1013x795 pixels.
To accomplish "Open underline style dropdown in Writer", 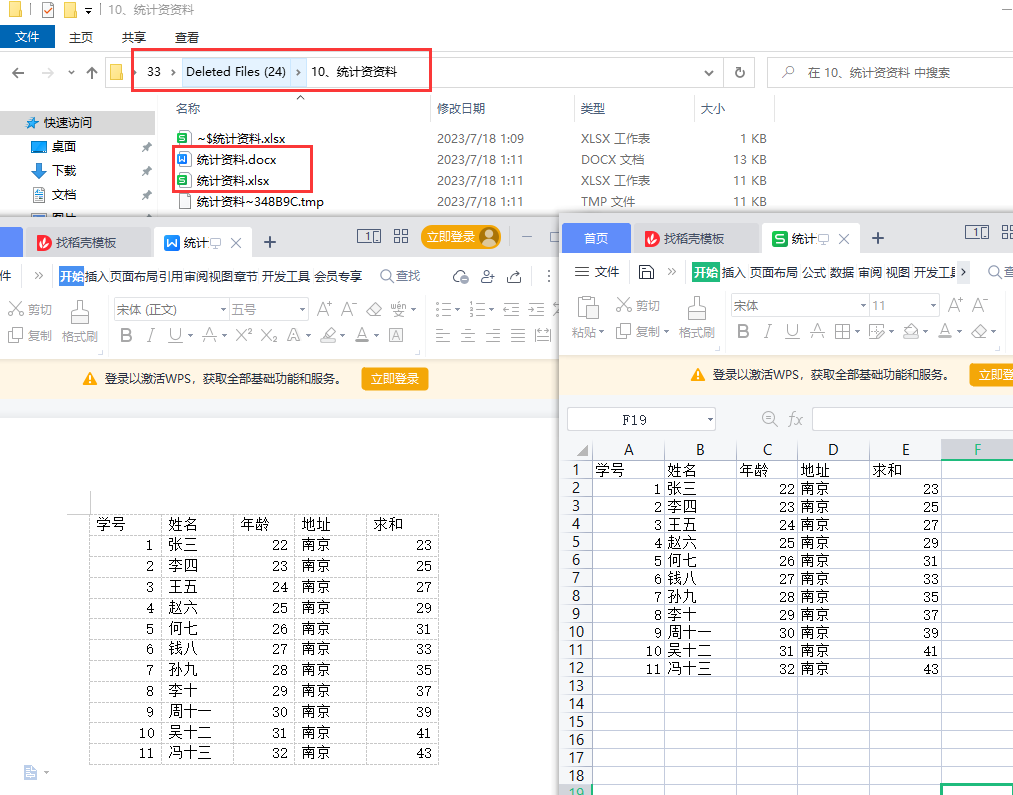I will coord(191,335).
